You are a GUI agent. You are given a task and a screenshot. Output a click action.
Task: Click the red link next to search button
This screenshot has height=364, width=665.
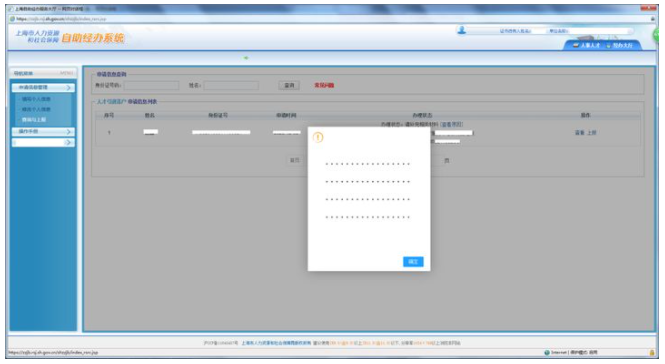[x=324, y=86]
